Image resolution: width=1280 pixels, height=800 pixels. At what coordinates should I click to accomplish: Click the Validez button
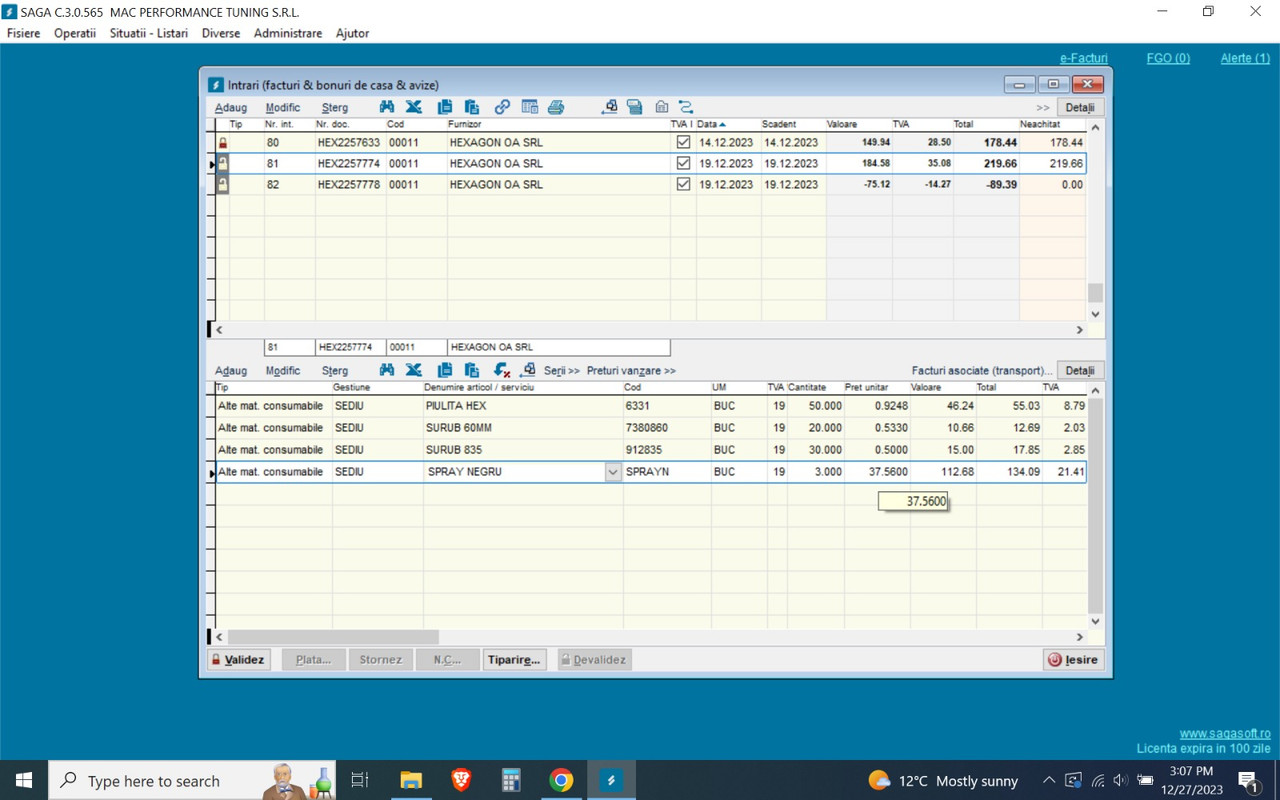click(x=239, y=660)
